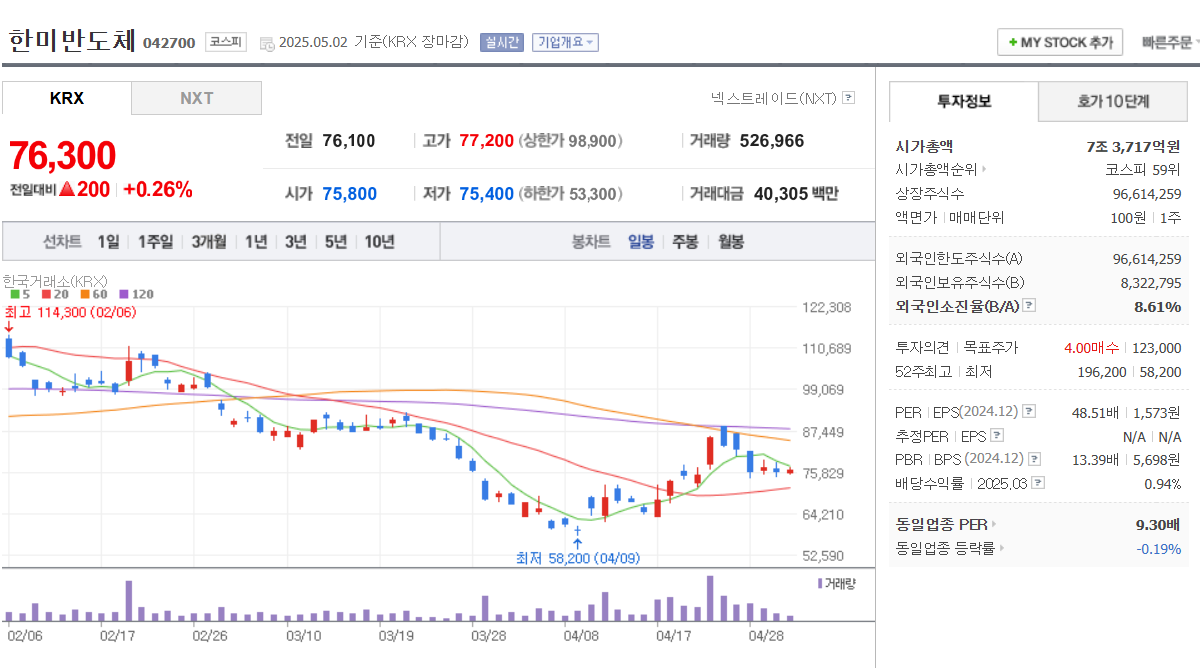Click the 시가 75,800 value

coord(350,193)
